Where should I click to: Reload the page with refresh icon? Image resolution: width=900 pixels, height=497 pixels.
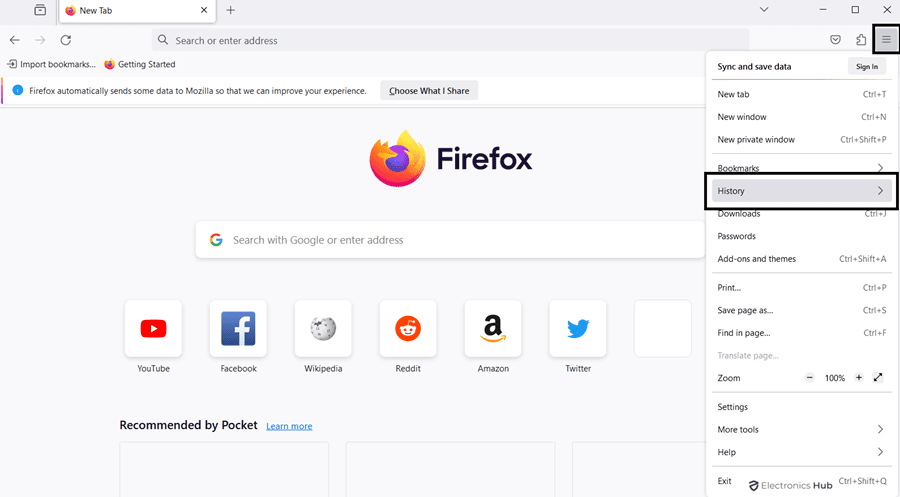(66, 40)
